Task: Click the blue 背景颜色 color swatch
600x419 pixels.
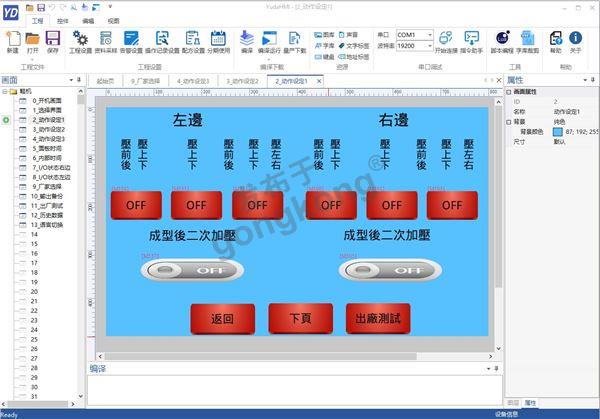Action: 559,131
